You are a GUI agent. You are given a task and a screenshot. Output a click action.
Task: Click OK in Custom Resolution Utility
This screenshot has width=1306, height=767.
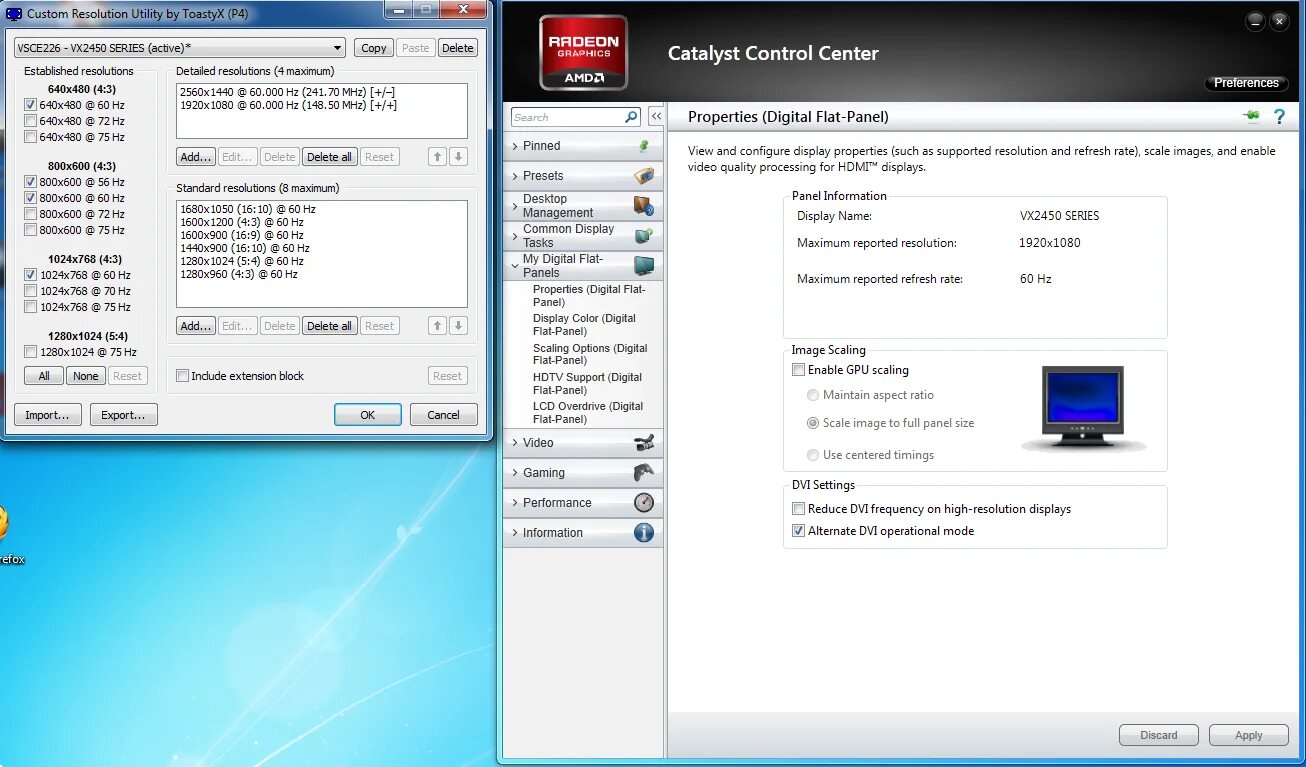[x=368, y=415]
